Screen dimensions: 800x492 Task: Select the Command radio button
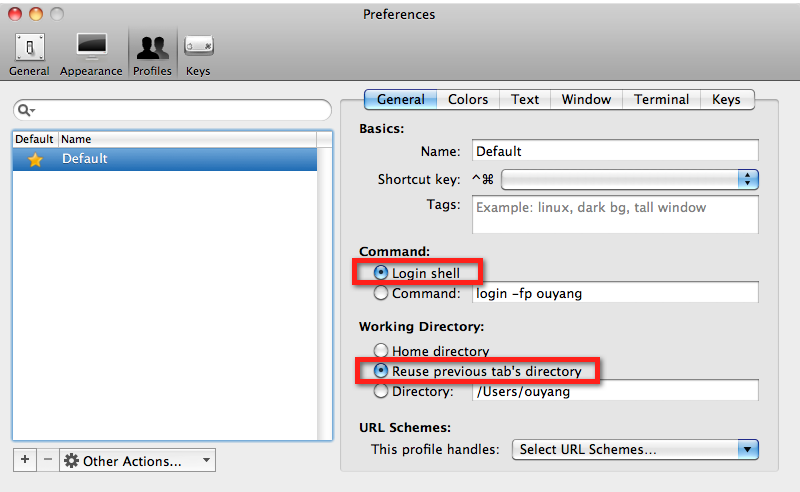(x=380, y=294)
